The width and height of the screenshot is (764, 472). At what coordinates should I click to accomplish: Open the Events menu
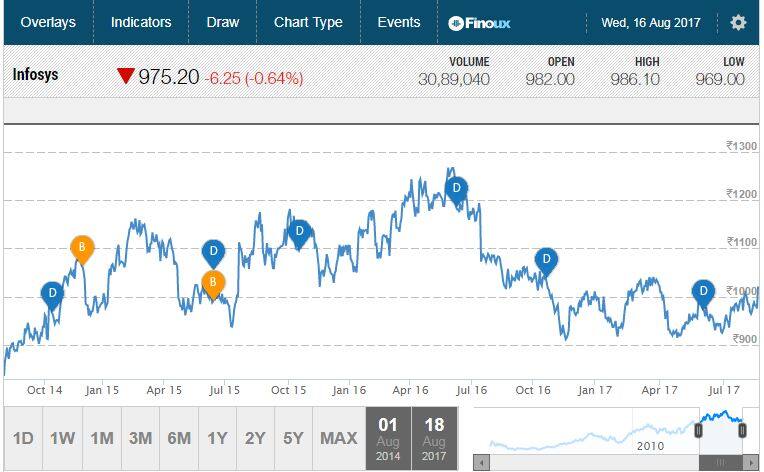pyautogui.click(x=399, y=22)
